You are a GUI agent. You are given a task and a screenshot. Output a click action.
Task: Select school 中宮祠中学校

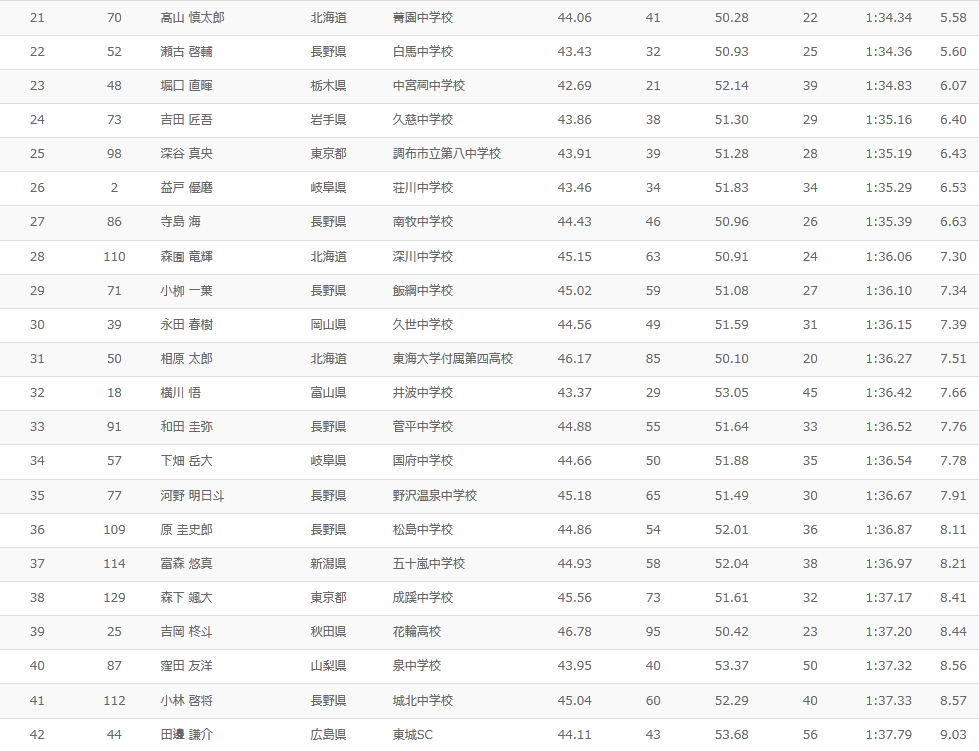point(428,86)
